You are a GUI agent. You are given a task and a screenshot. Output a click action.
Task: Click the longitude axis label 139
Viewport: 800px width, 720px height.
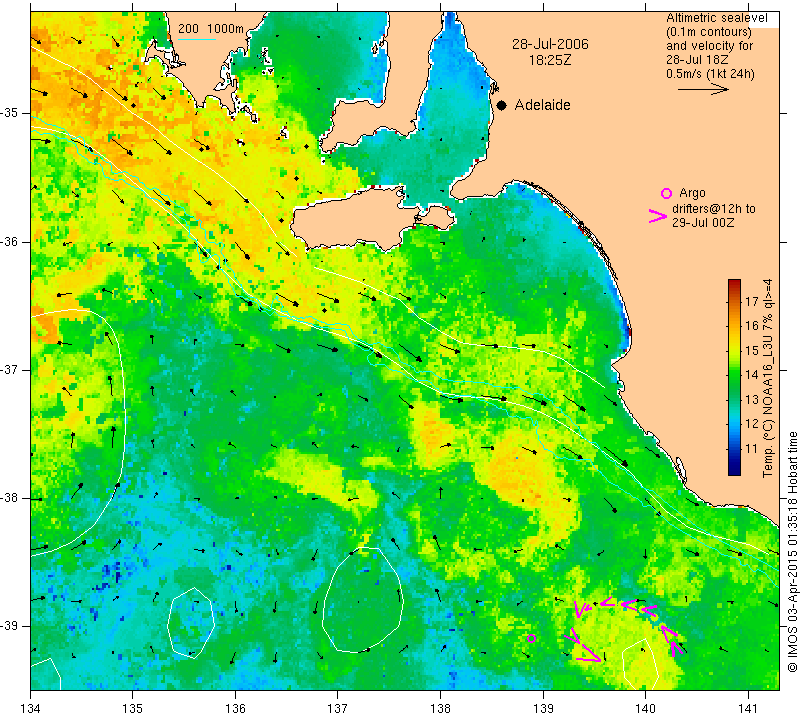[543, 709]
